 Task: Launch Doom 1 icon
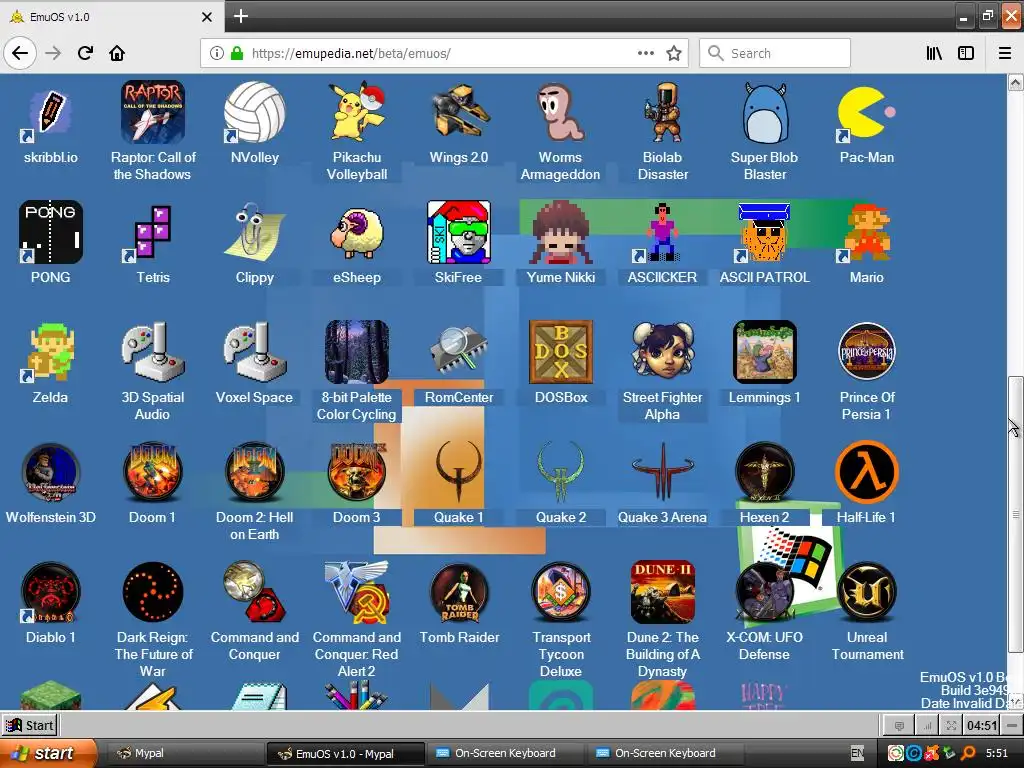click(152, 472)
